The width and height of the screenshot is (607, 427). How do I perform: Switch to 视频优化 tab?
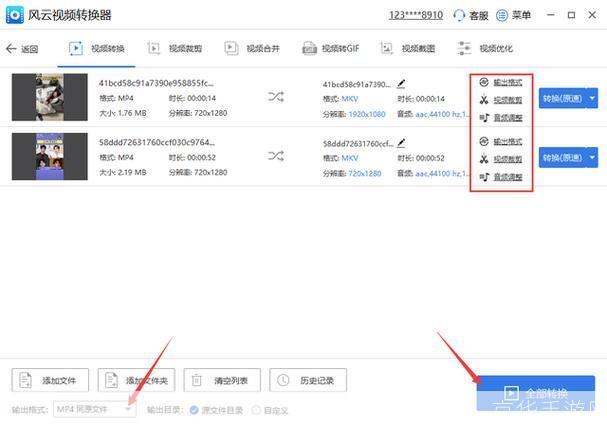click(485, 49)
